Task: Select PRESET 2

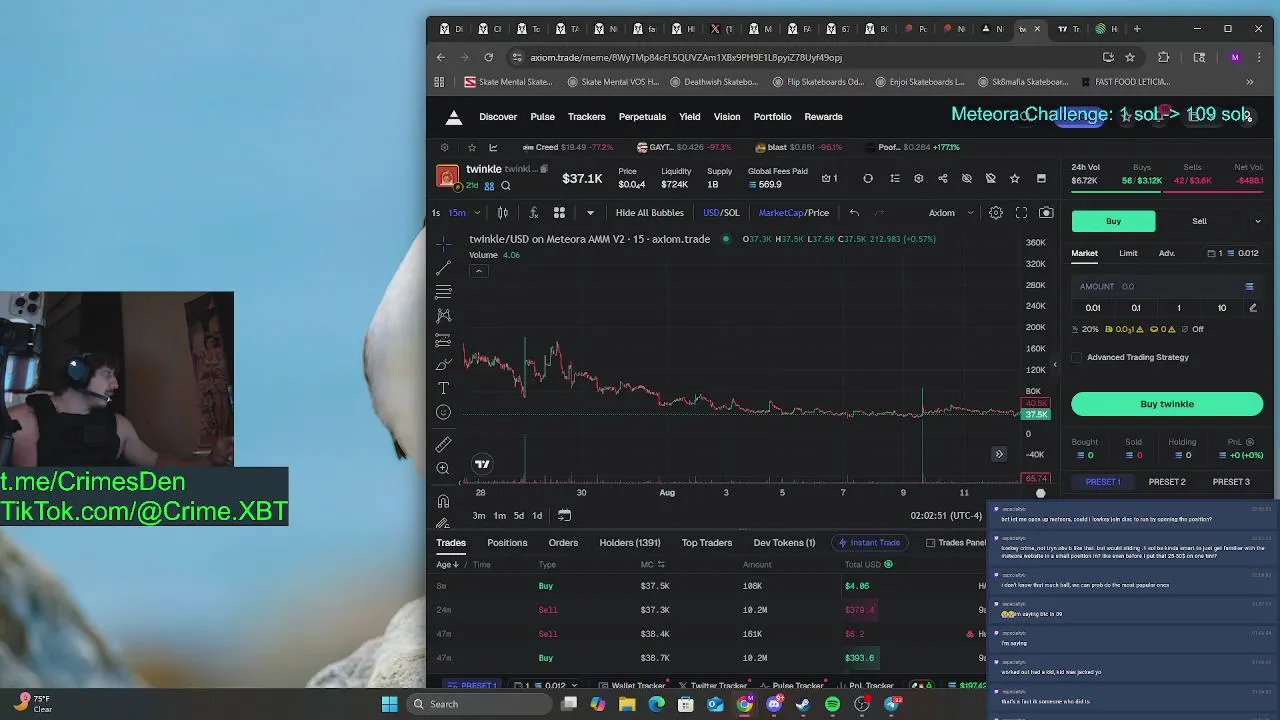Action: (1167, 482)
